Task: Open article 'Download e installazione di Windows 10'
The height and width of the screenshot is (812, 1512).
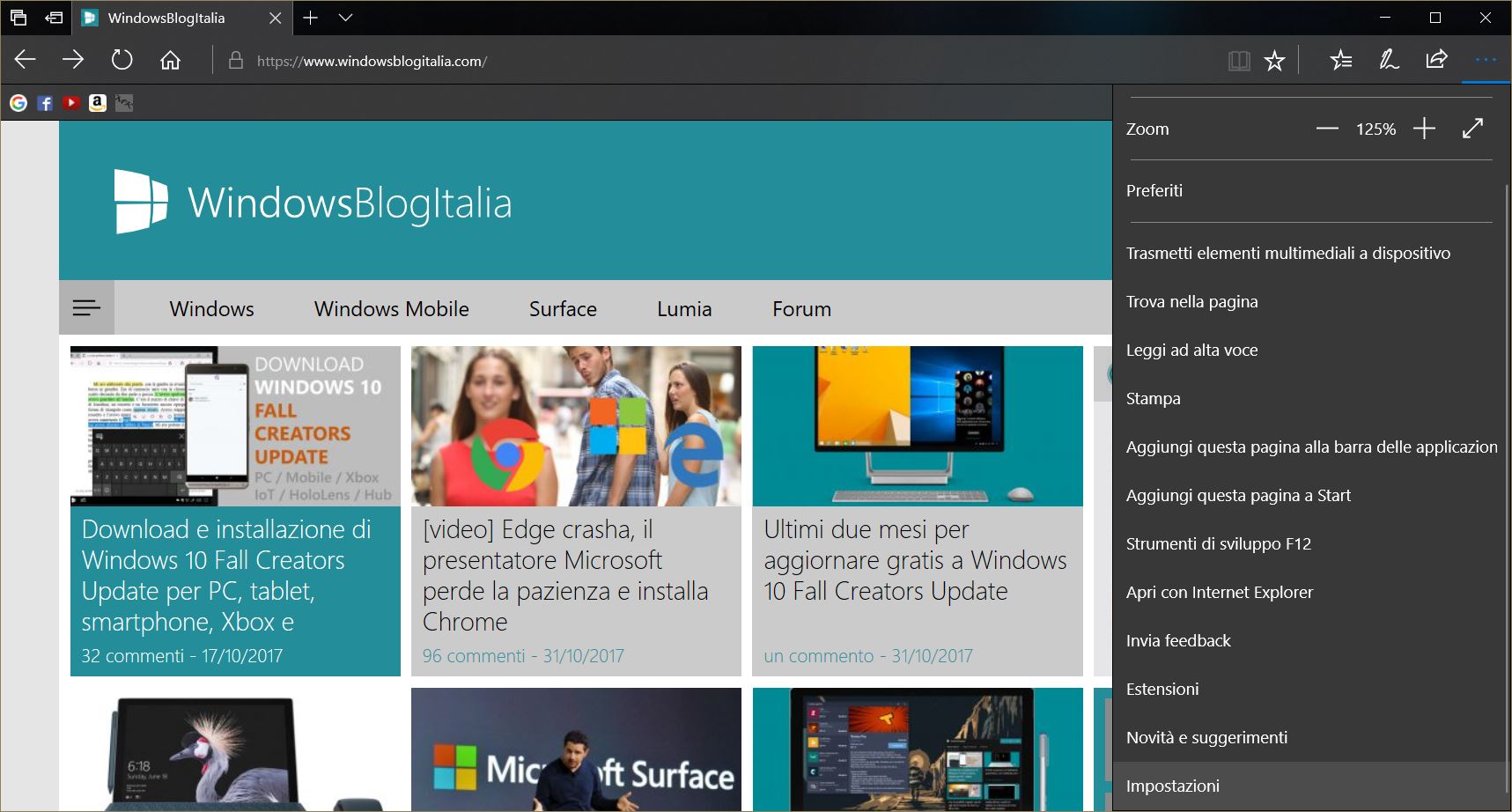Action: point(226,575)
